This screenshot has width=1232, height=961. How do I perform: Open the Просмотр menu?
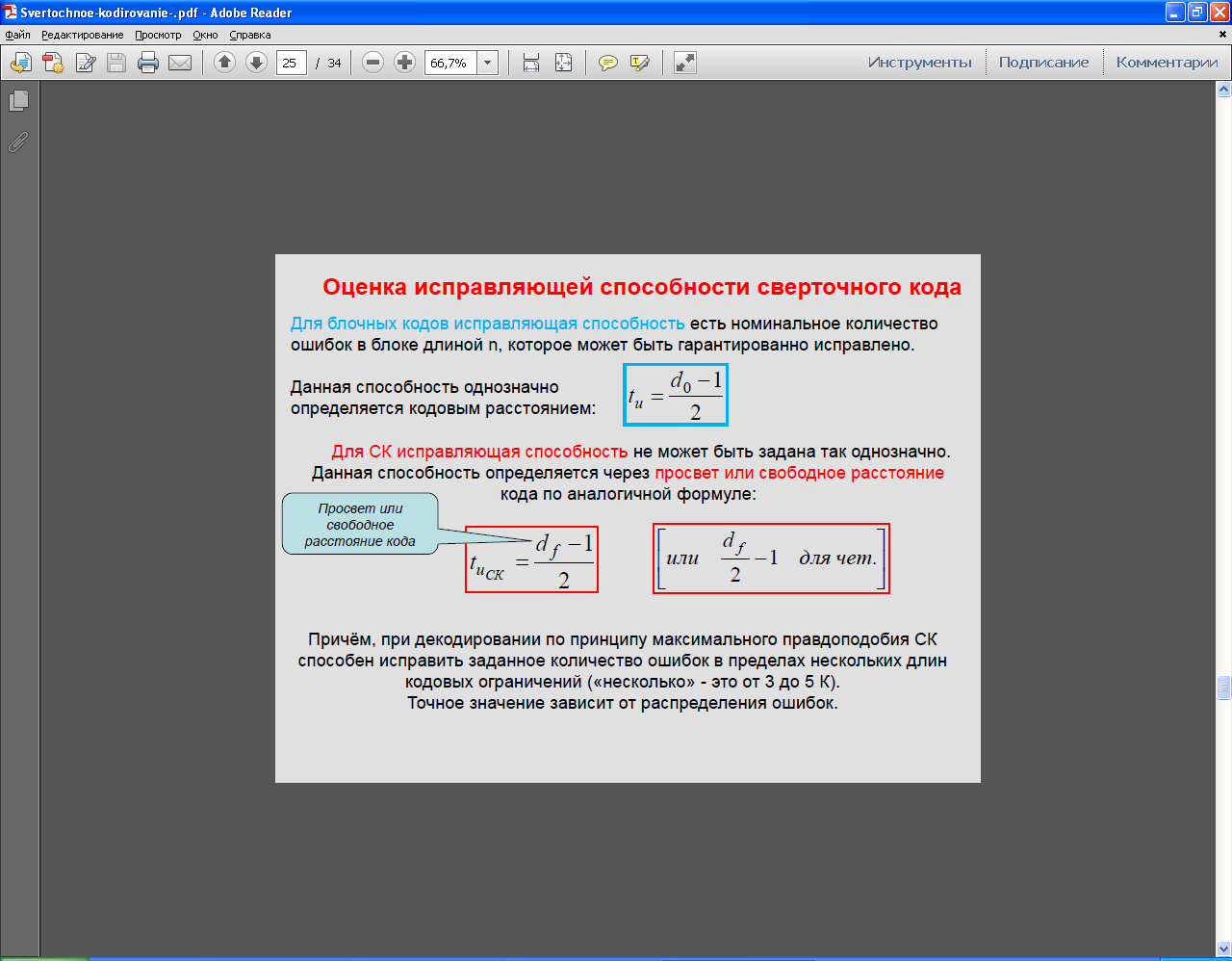[158, 35]
